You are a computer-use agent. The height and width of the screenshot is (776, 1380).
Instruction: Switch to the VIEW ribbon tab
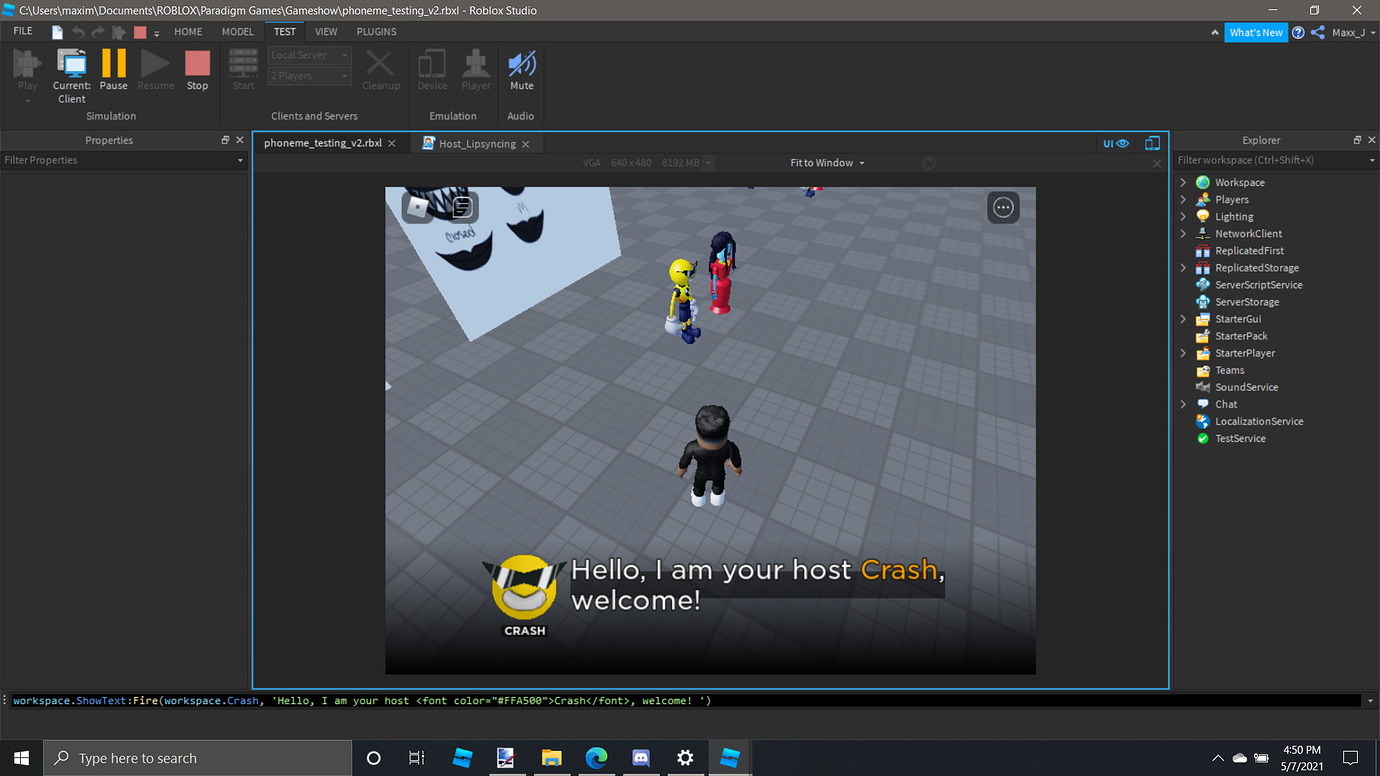click(x=326, y=32)
